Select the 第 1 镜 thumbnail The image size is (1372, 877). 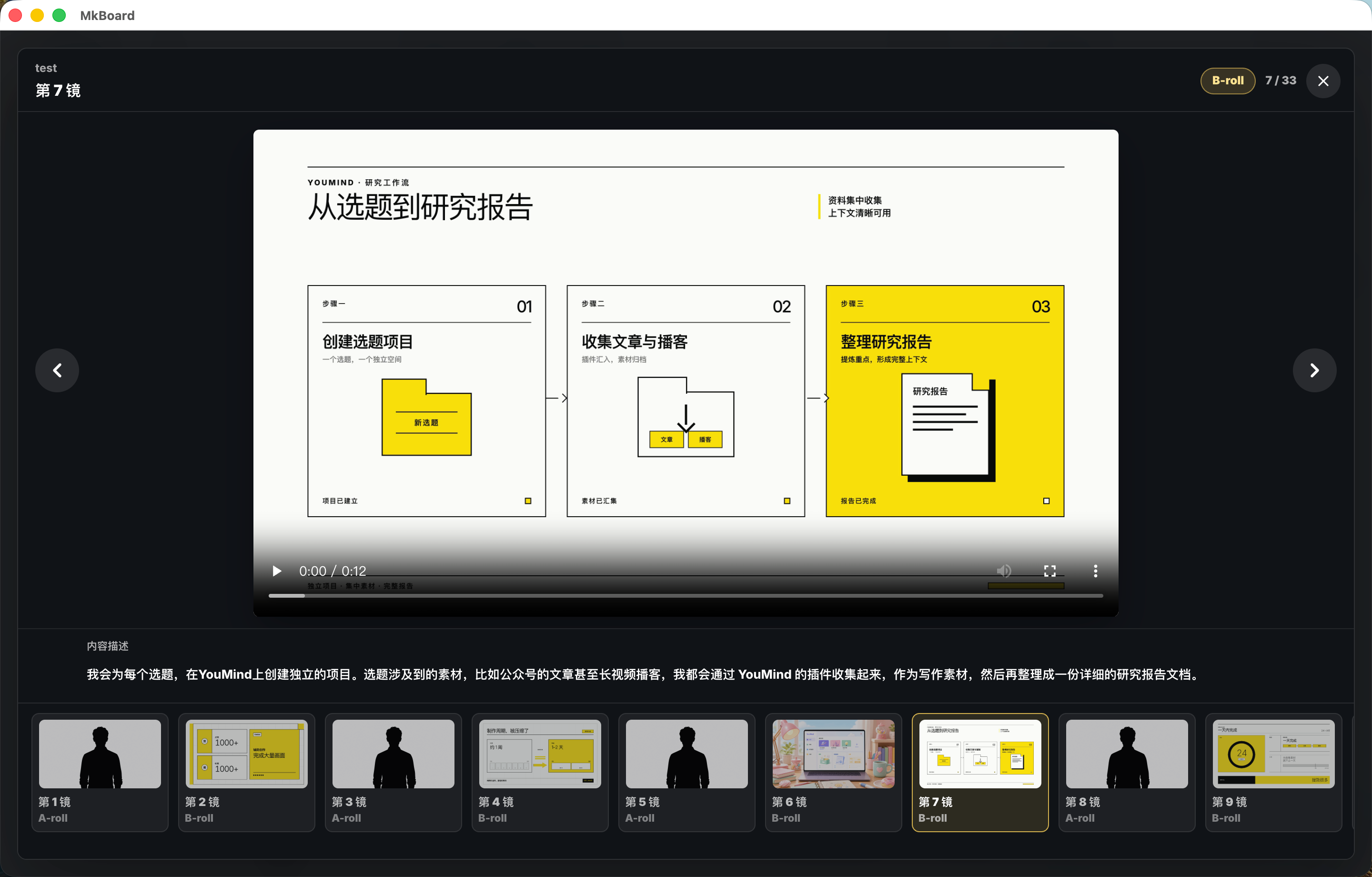pos(100,772)
